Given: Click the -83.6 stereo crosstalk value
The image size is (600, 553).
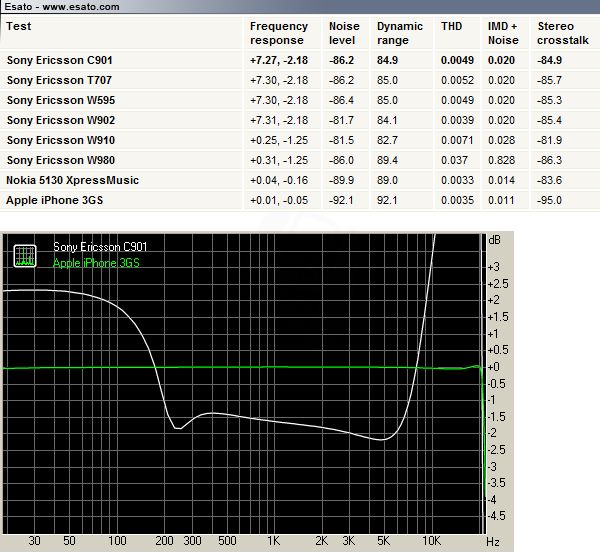Looking at the screenshot, I should (549, 180).
